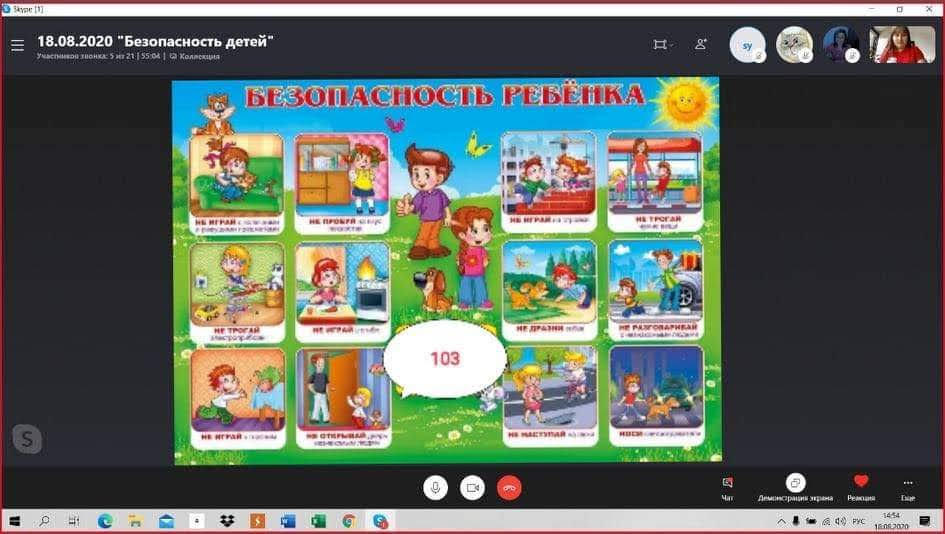Screen dimensions: 945x534
Task: Click the Skype logo in the corner
Action: (27, 439)
